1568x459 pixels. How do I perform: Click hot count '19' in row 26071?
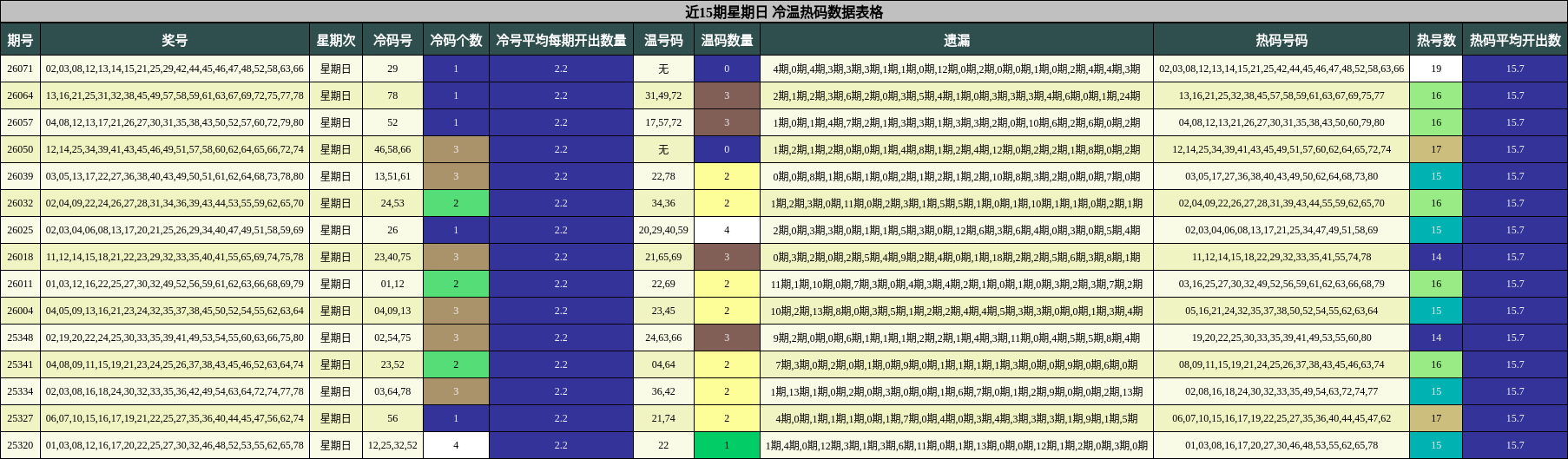point(1436,69)
